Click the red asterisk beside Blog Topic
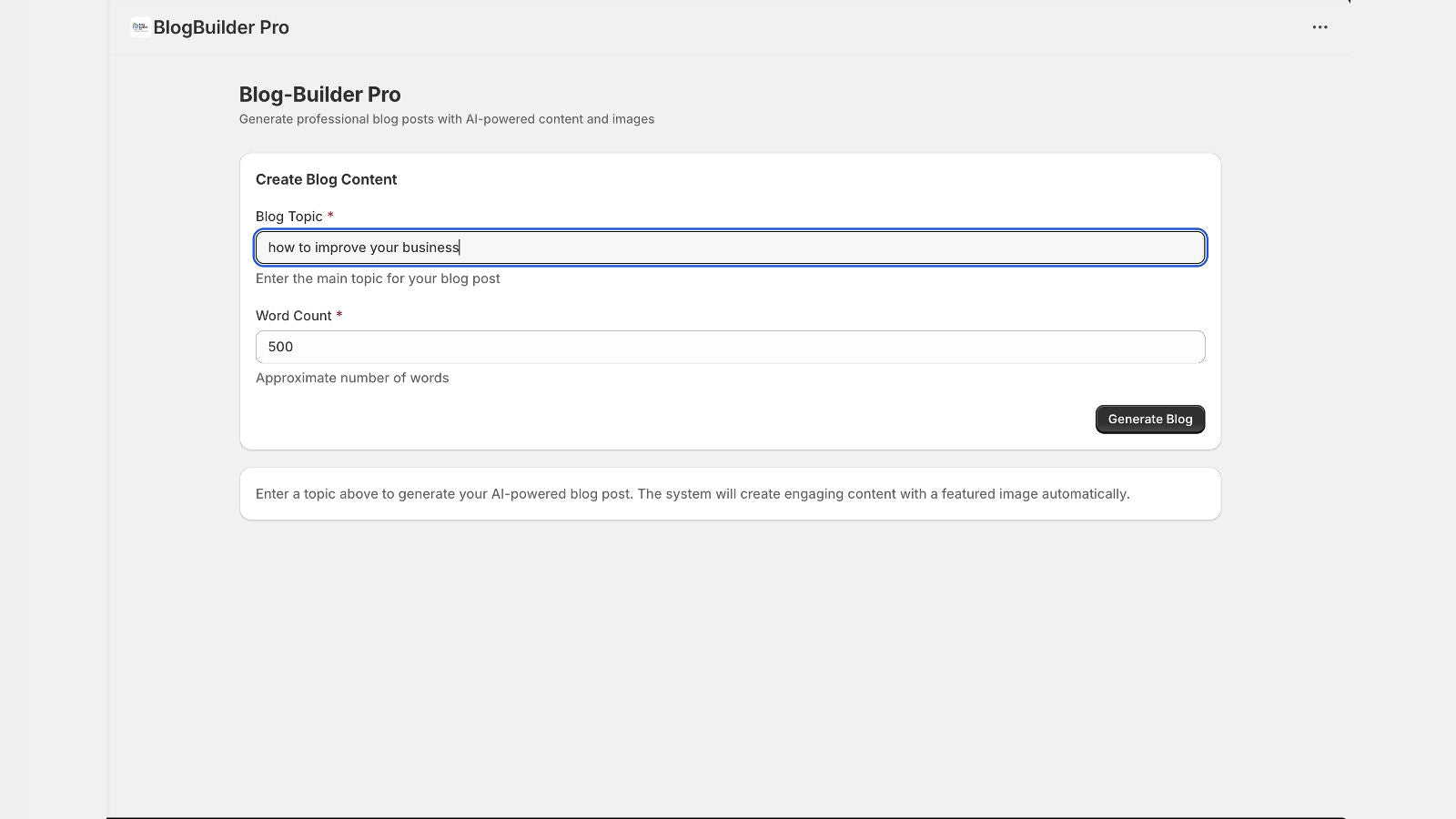The height and width of the screenshot is (819, 1456). pos(330,216)
